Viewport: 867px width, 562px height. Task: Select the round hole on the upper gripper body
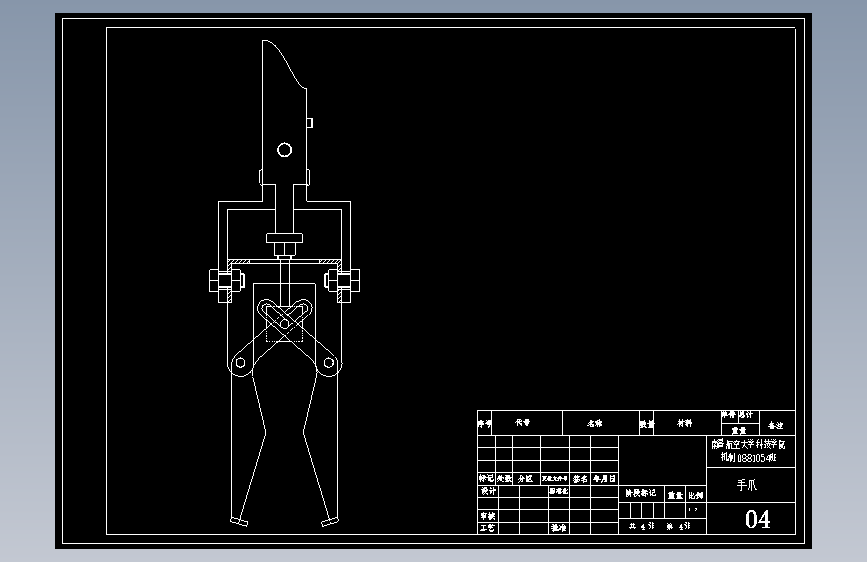coord(284,150)
